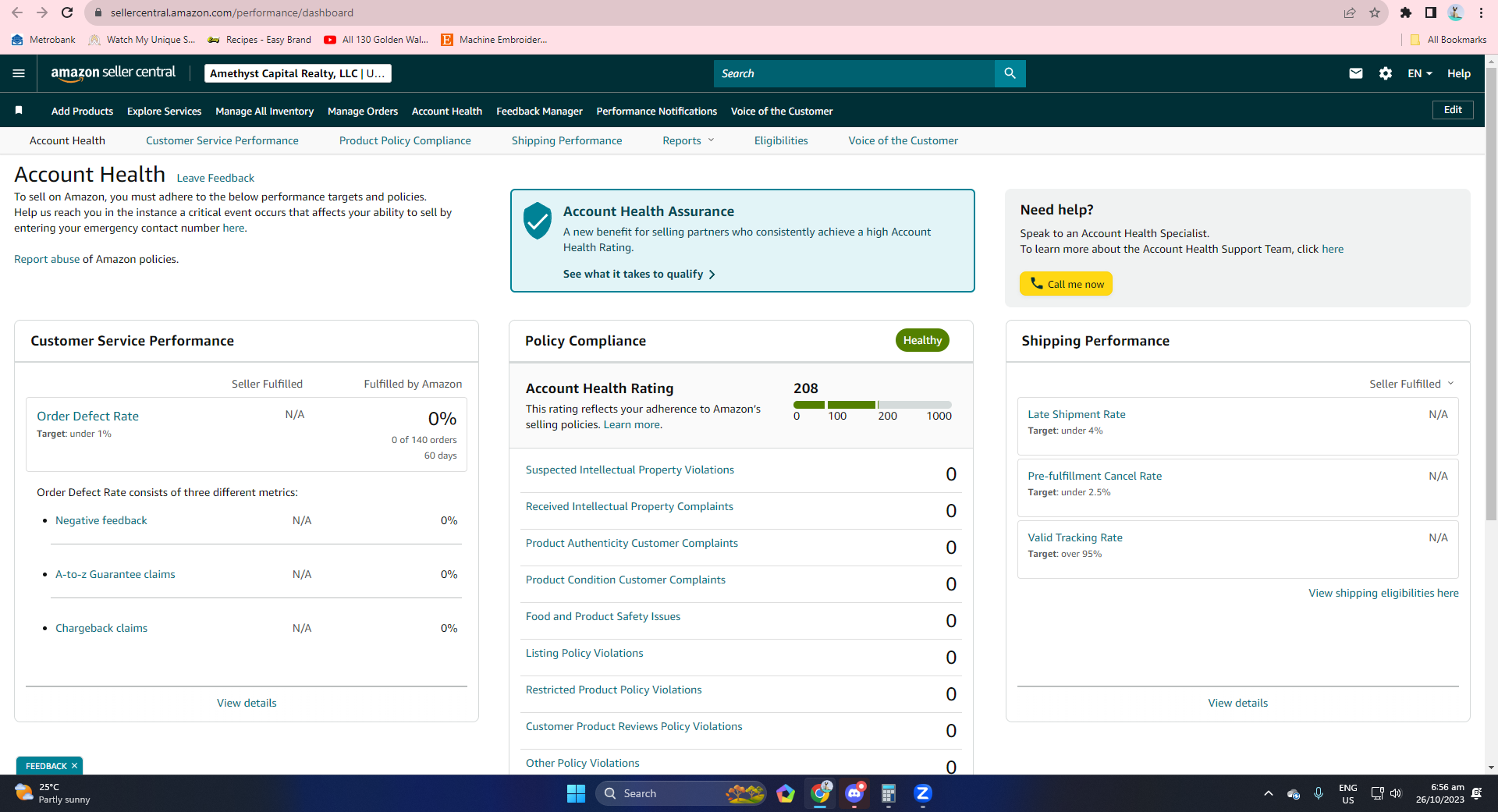The image size is (1498, 812).
Task: Click the Amazon Seller Central logo
Action: pos(113,73)
